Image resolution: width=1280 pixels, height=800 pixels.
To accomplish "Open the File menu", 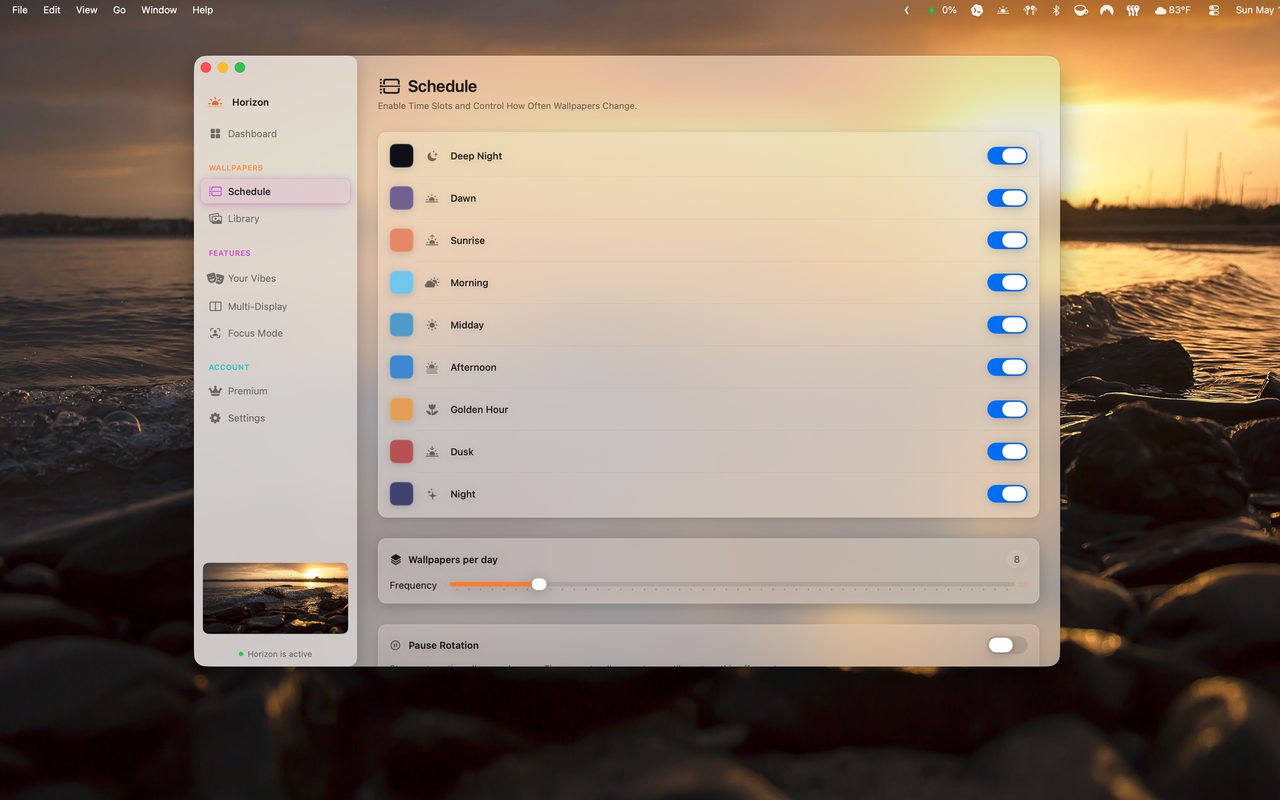I will tap(20, 10).
